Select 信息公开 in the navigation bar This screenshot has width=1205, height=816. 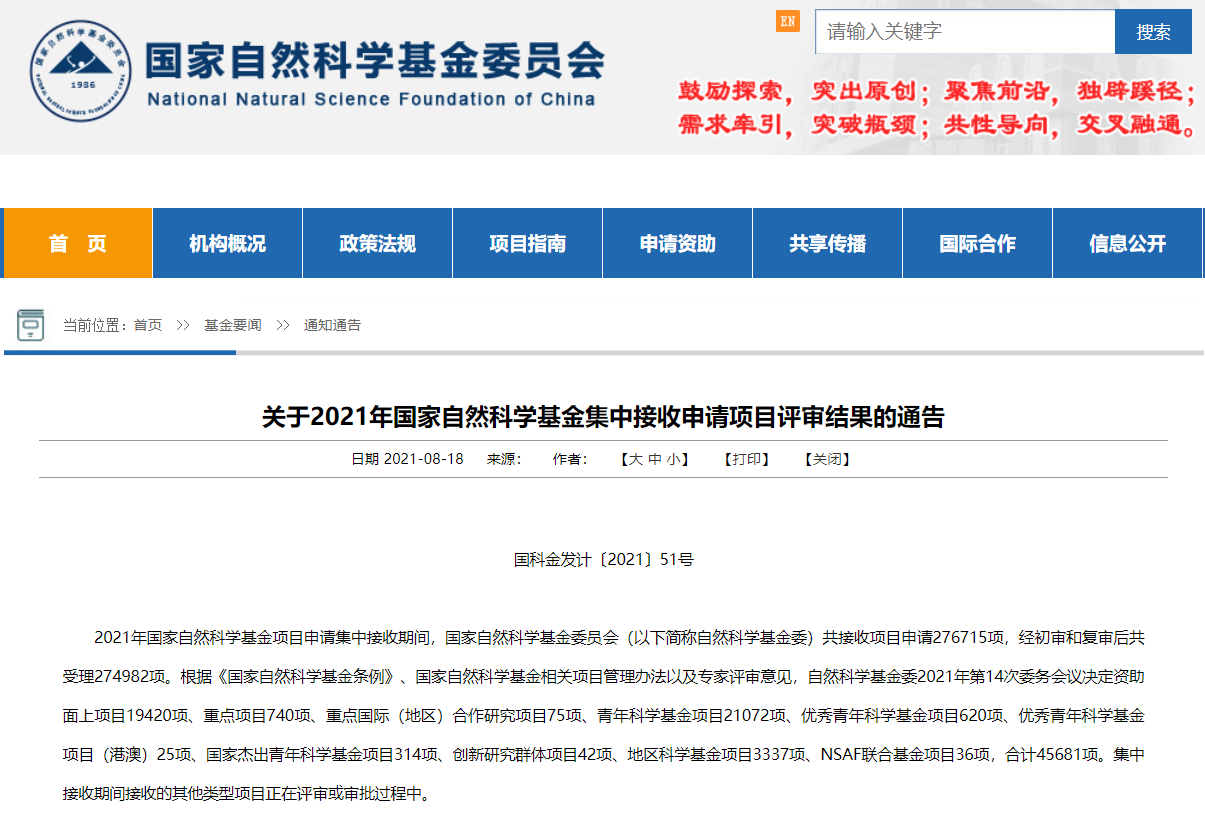click(1127, 244)
